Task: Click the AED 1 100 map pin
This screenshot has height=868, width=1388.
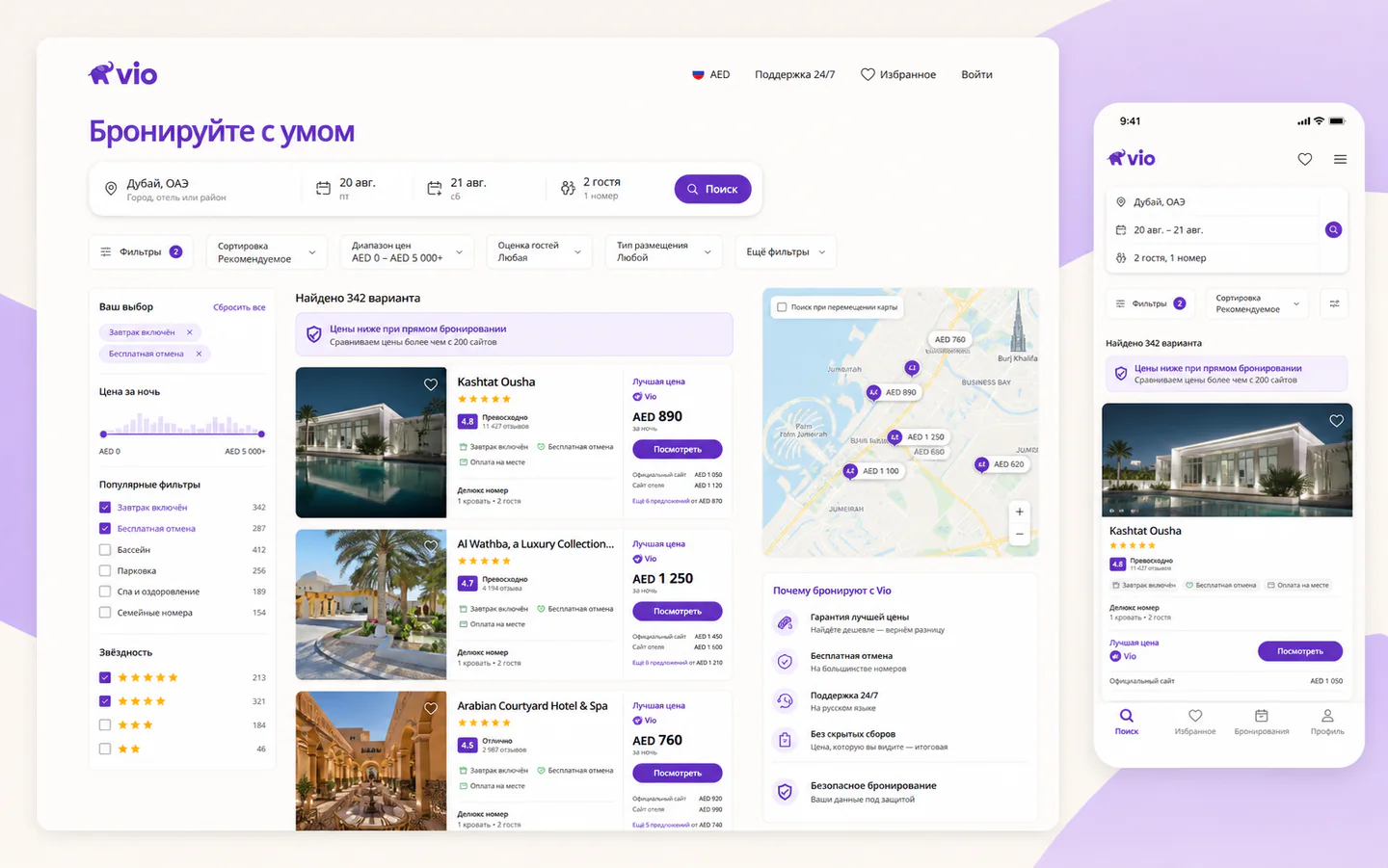Action: [x=871, y=471]
